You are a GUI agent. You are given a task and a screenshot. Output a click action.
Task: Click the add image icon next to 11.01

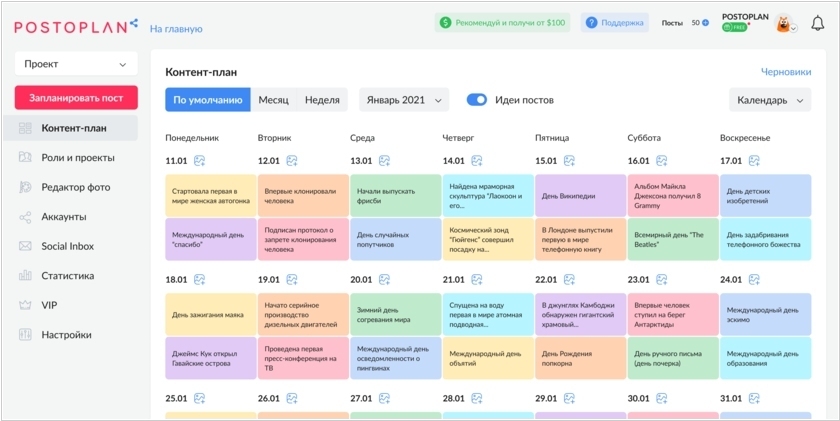(200, 161)
